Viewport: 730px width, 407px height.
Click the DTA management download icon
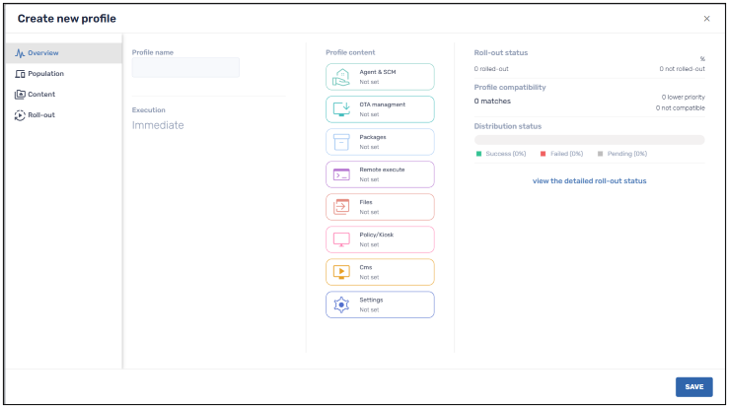341,109
